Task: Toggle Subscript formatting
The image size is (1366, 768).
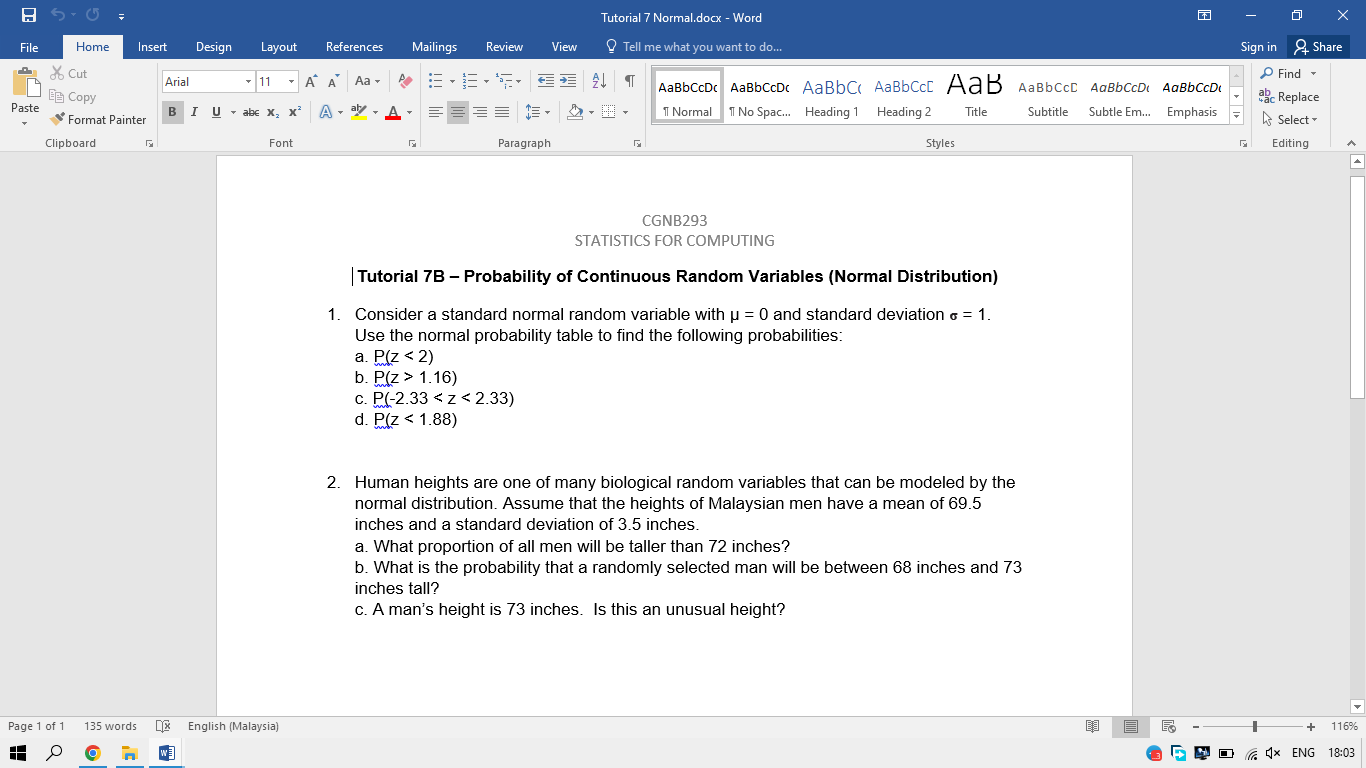Action: [272, 112]
